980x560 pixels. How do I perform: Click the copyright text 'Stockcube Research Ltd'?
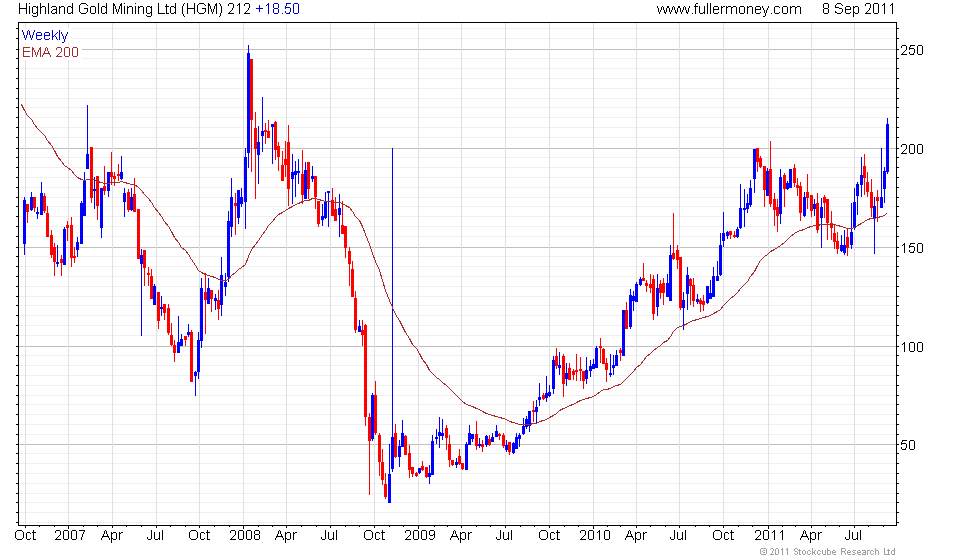[x=844, y=552]
